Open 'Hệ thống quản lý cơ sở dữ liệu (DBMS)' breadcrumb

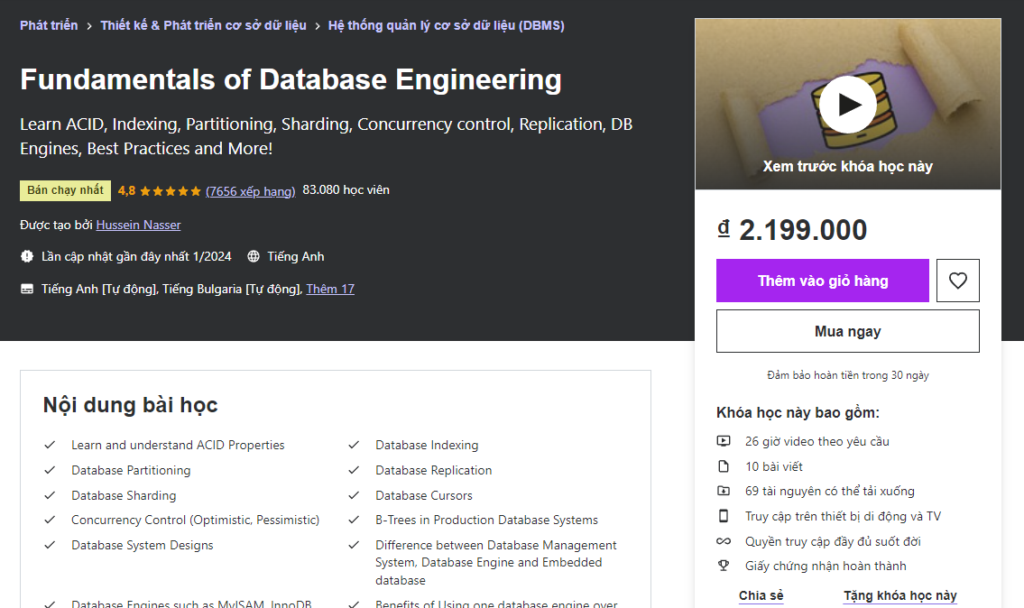coord(446,25)
